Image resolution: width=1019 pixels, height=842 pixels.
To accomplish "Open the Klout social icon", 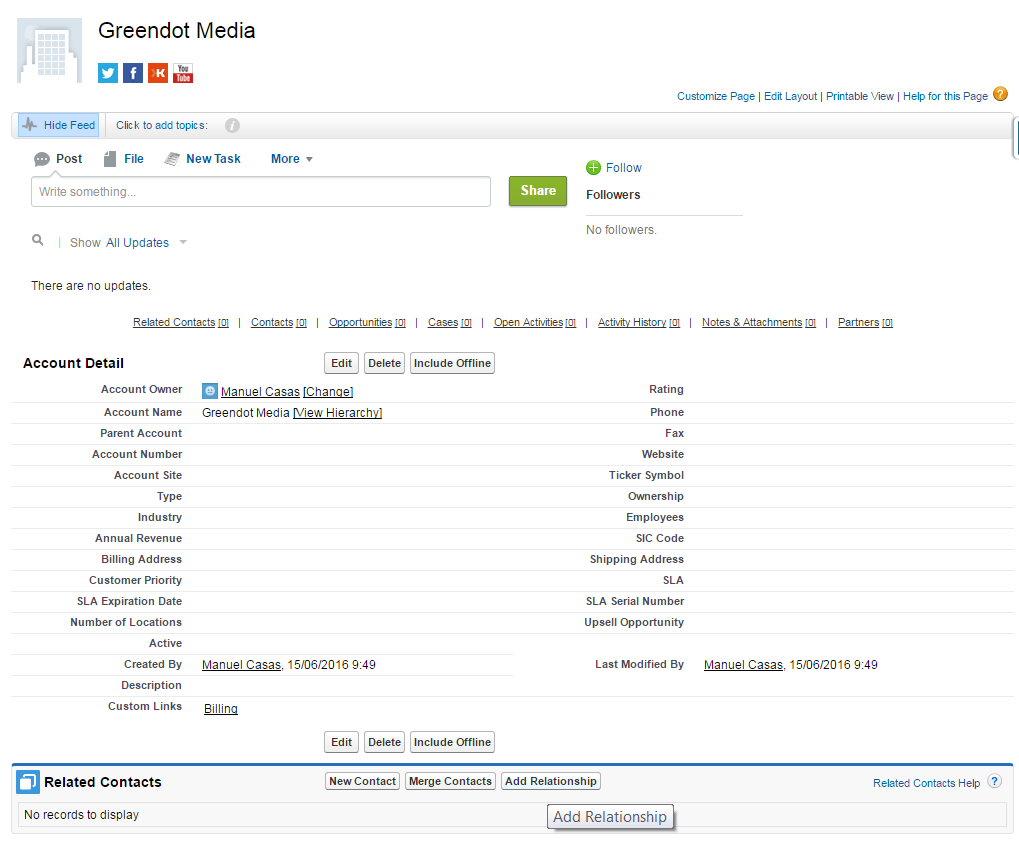I will pyautogui.click(x=158, y=73).
